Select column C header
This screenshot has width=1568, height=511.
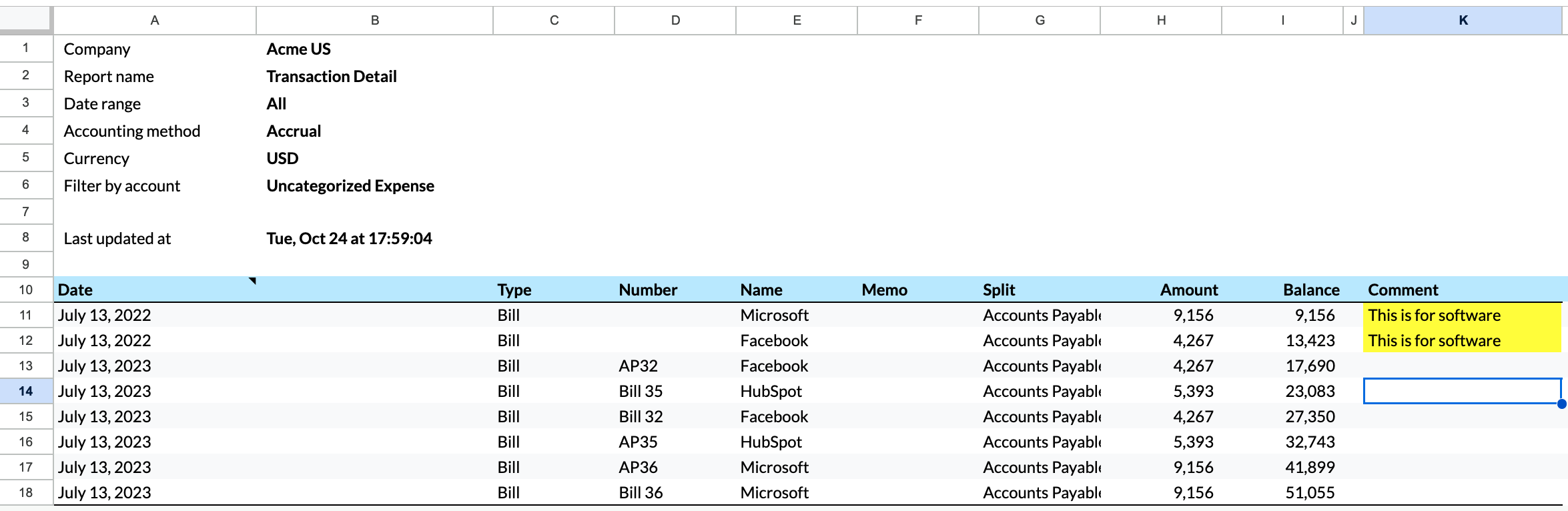pos(554,20)
